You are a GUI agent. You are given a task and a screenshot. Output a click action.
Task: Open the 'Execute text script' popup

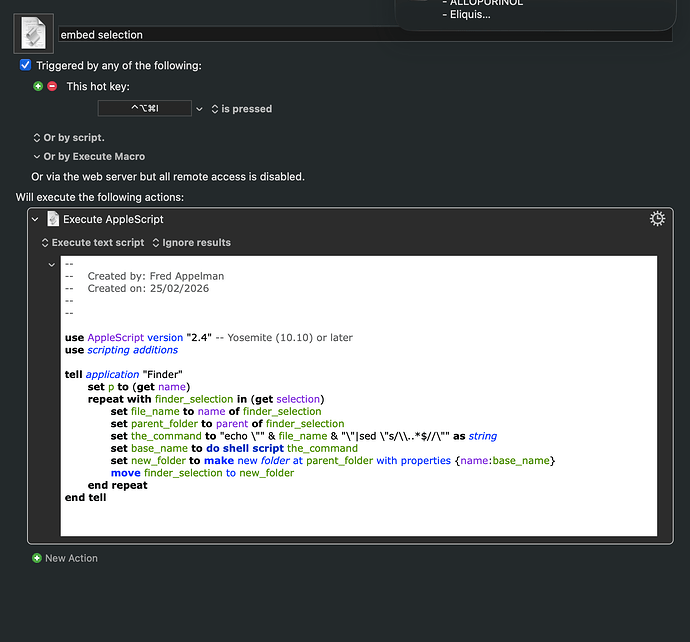coord(92,242)
